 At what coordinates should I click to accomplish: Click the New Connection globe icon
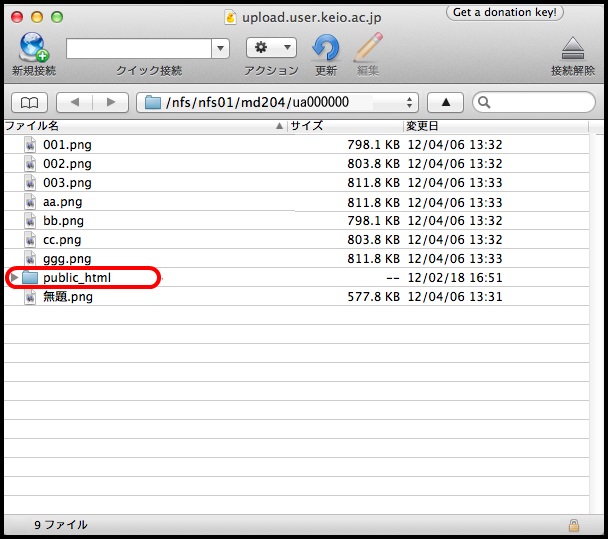click(34, 47)
